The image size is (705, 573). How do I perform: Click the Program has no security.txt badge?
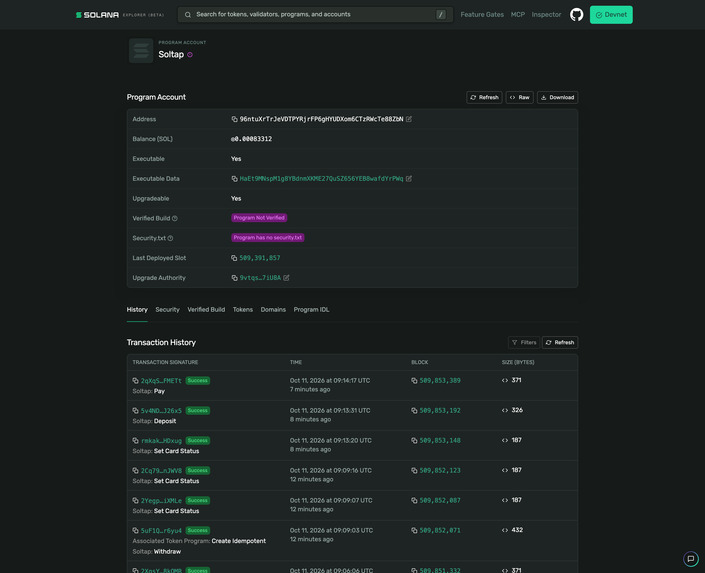(x=268, y=238)
